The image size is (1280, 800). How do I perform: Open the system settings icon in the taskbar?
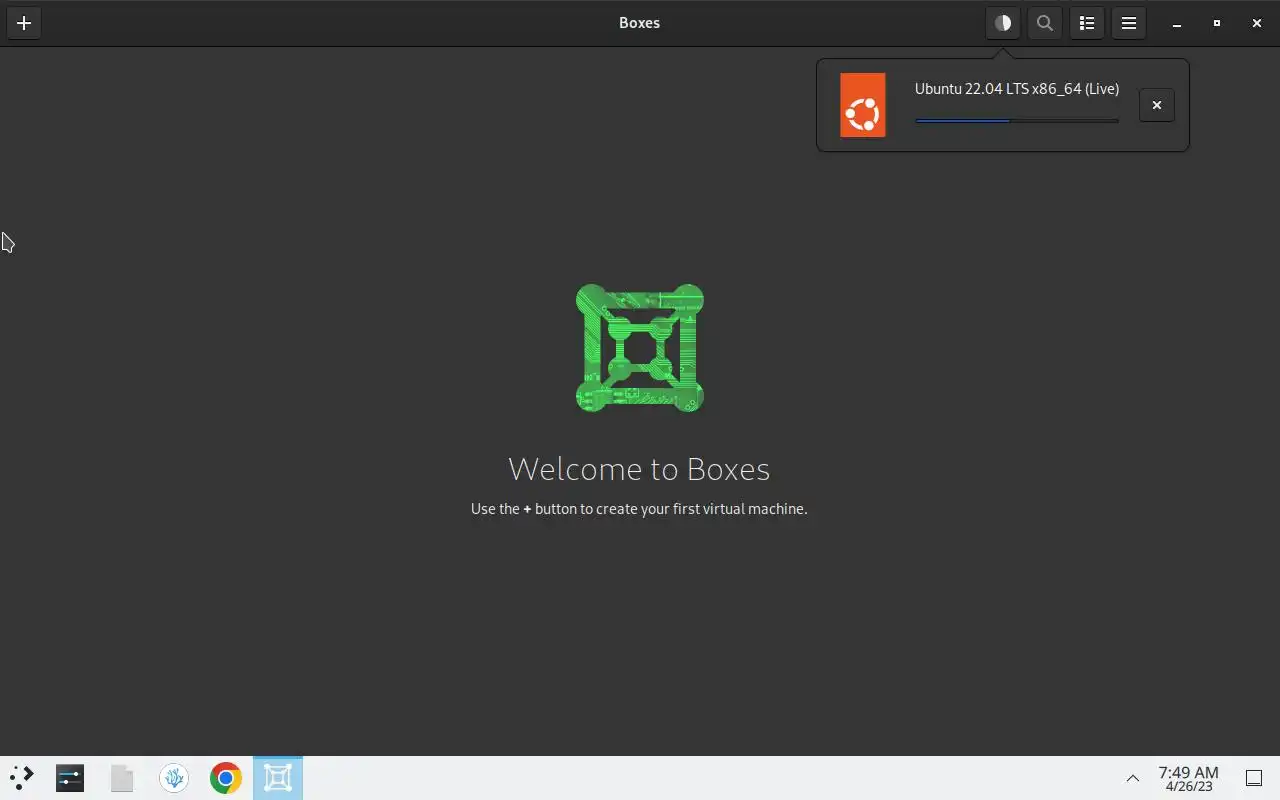pos(70,778)
